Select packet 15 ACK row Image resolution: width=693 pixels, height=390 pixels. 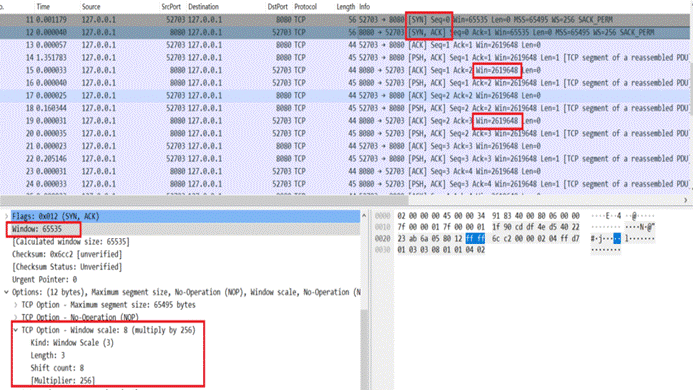tap(345, 70)
